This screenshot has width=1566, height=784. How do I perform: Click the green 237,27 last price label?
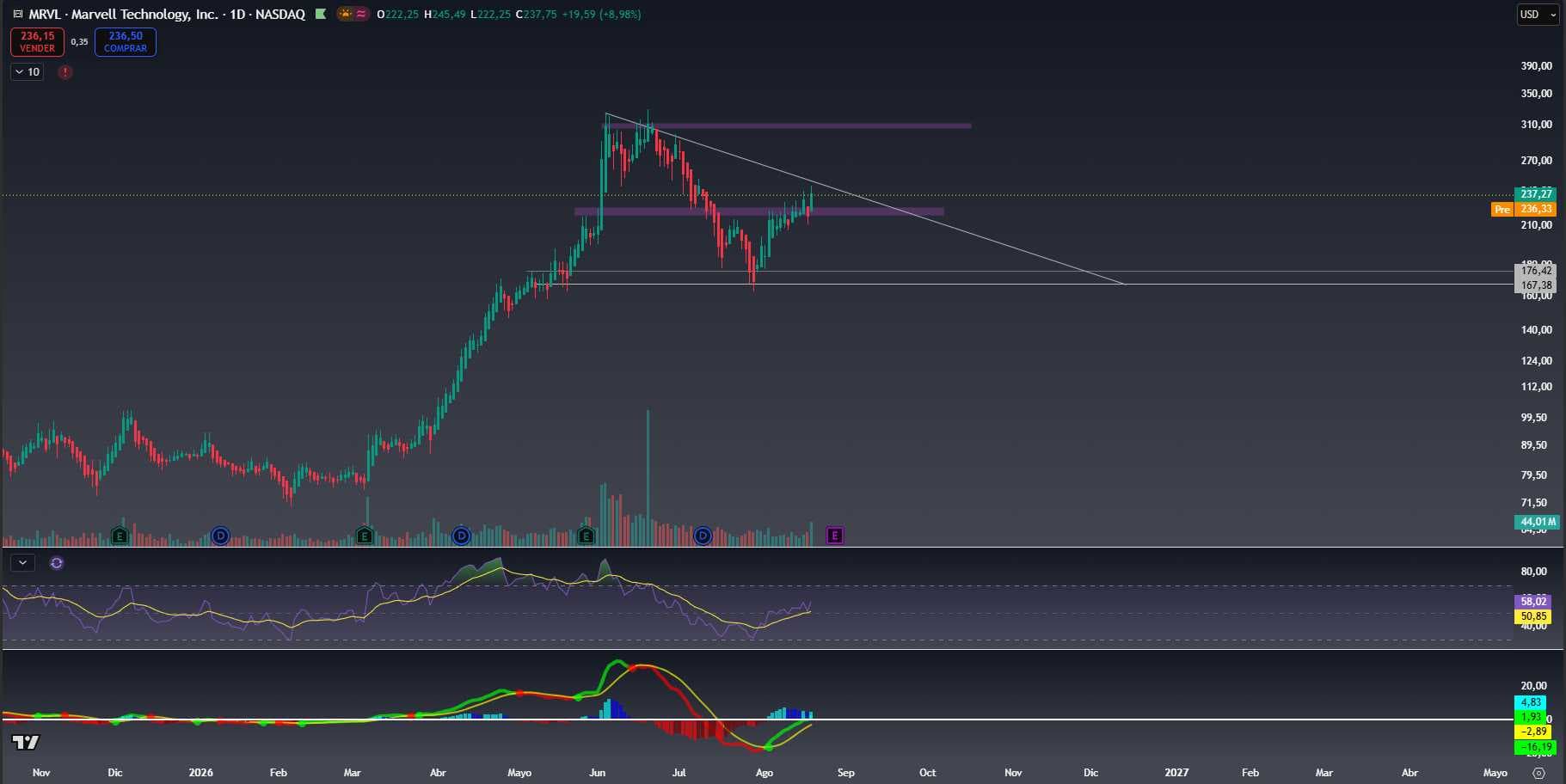pos(1535,194)
